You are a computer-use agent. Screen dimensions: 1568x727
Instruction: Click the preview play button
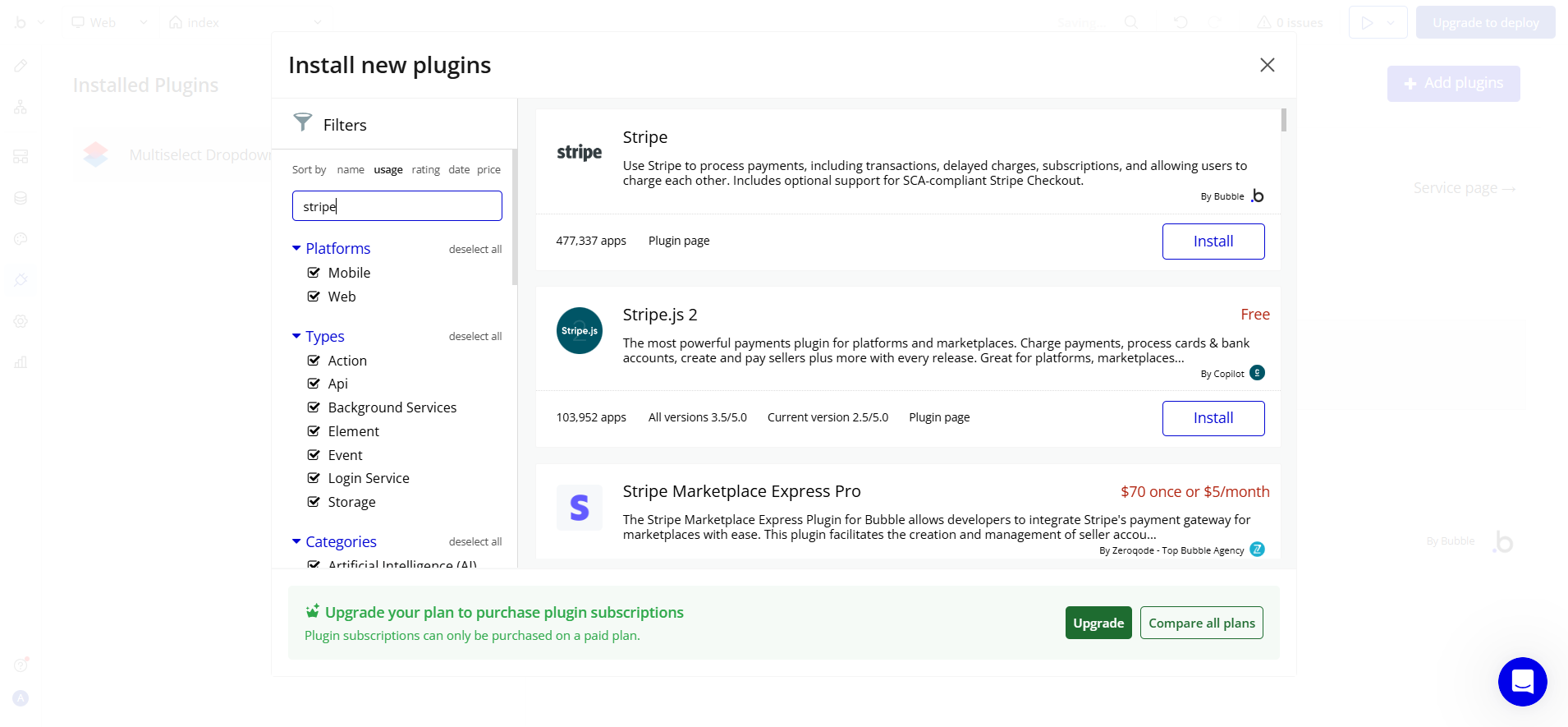tap(1367, 23)
